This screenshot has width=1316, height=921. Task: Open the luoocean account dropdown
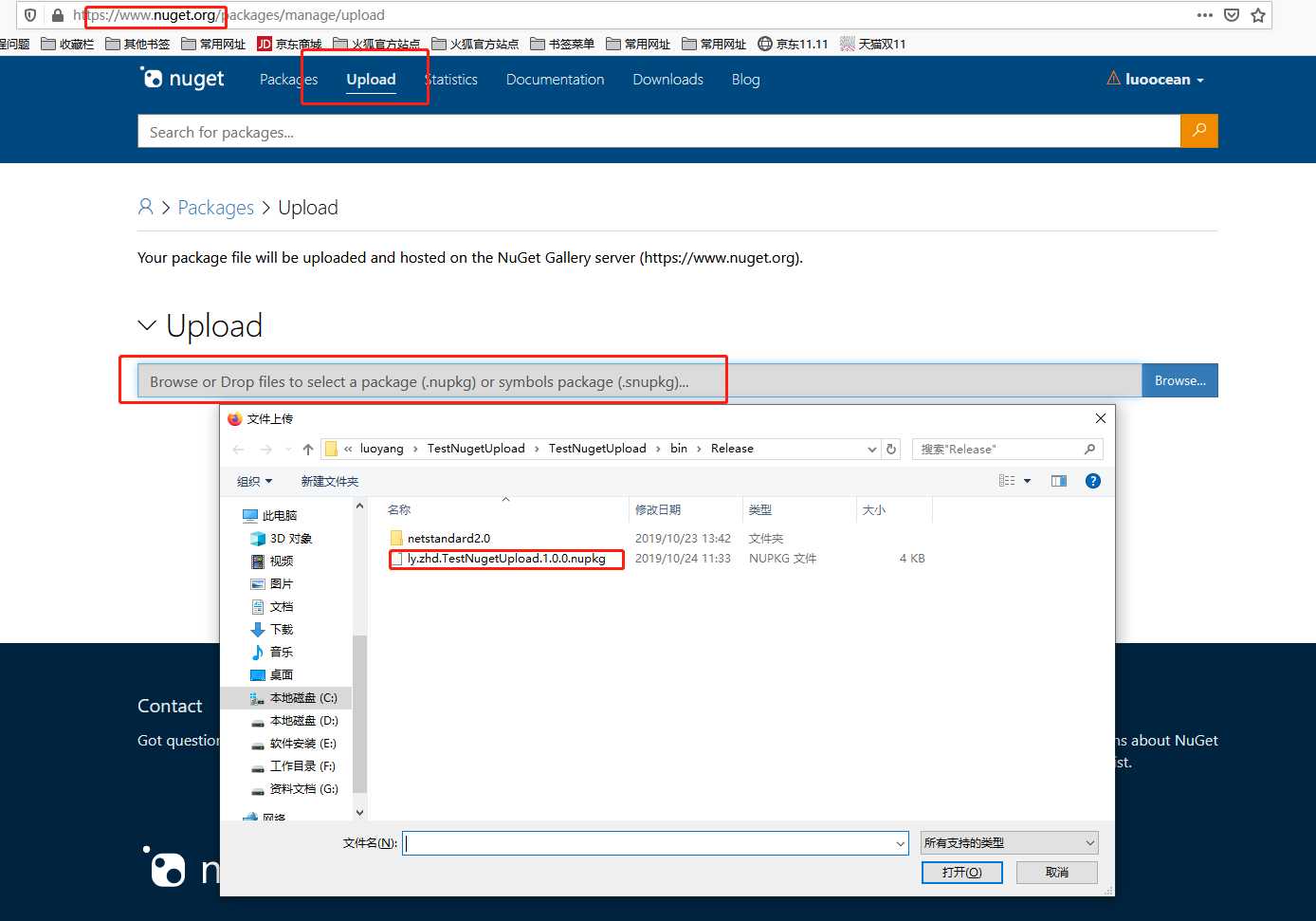1155,79
